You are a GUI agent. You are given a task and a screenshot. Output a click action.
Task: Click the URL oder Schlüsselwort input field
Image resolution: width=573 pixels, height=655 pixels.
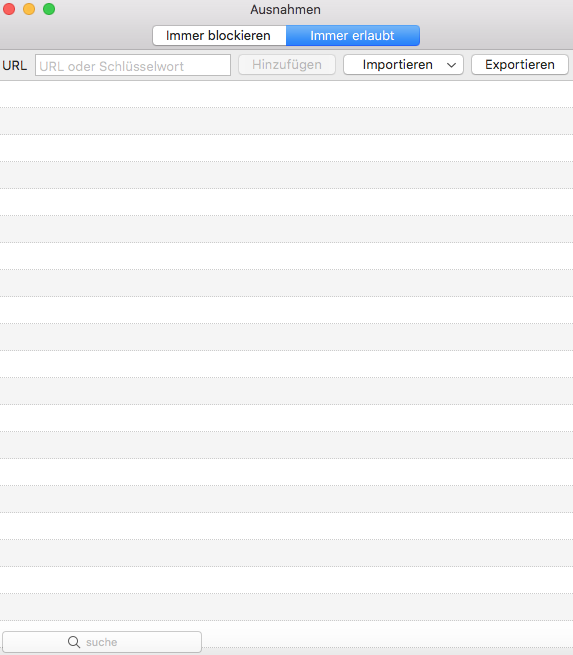tap(133, 65)
